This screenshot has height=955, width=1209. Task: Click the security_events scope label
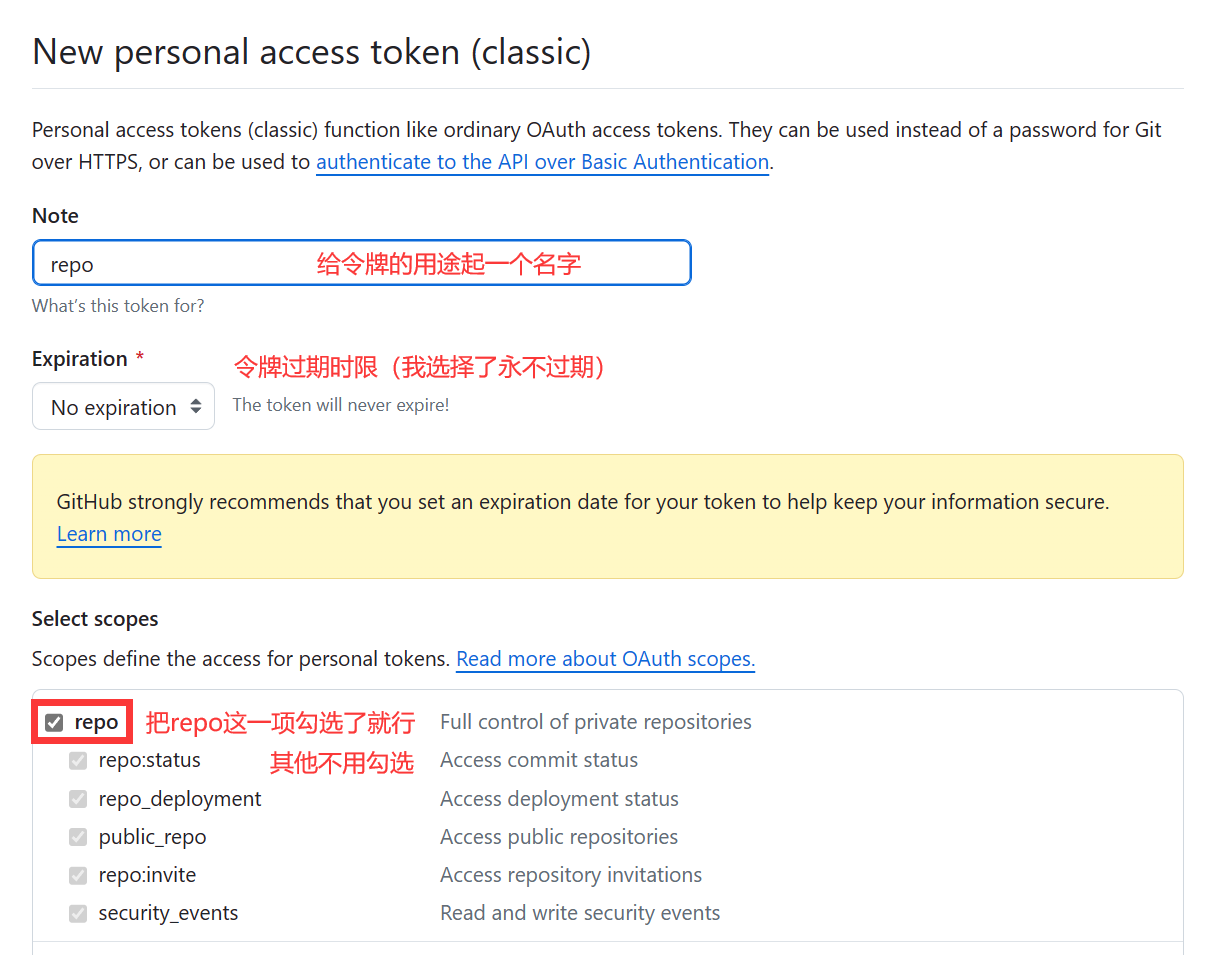(x=168, y=913)
